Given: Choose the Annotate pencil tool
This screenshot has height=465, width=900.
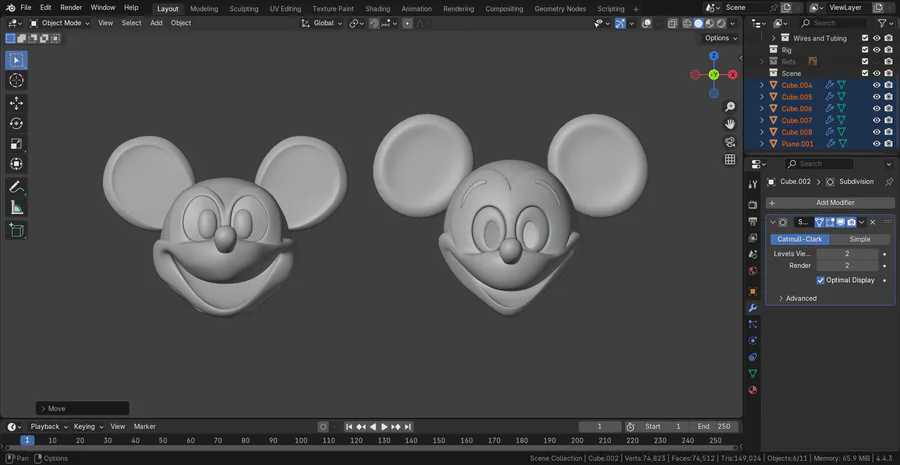Looking at the screenshot, I should pos(17,187).
